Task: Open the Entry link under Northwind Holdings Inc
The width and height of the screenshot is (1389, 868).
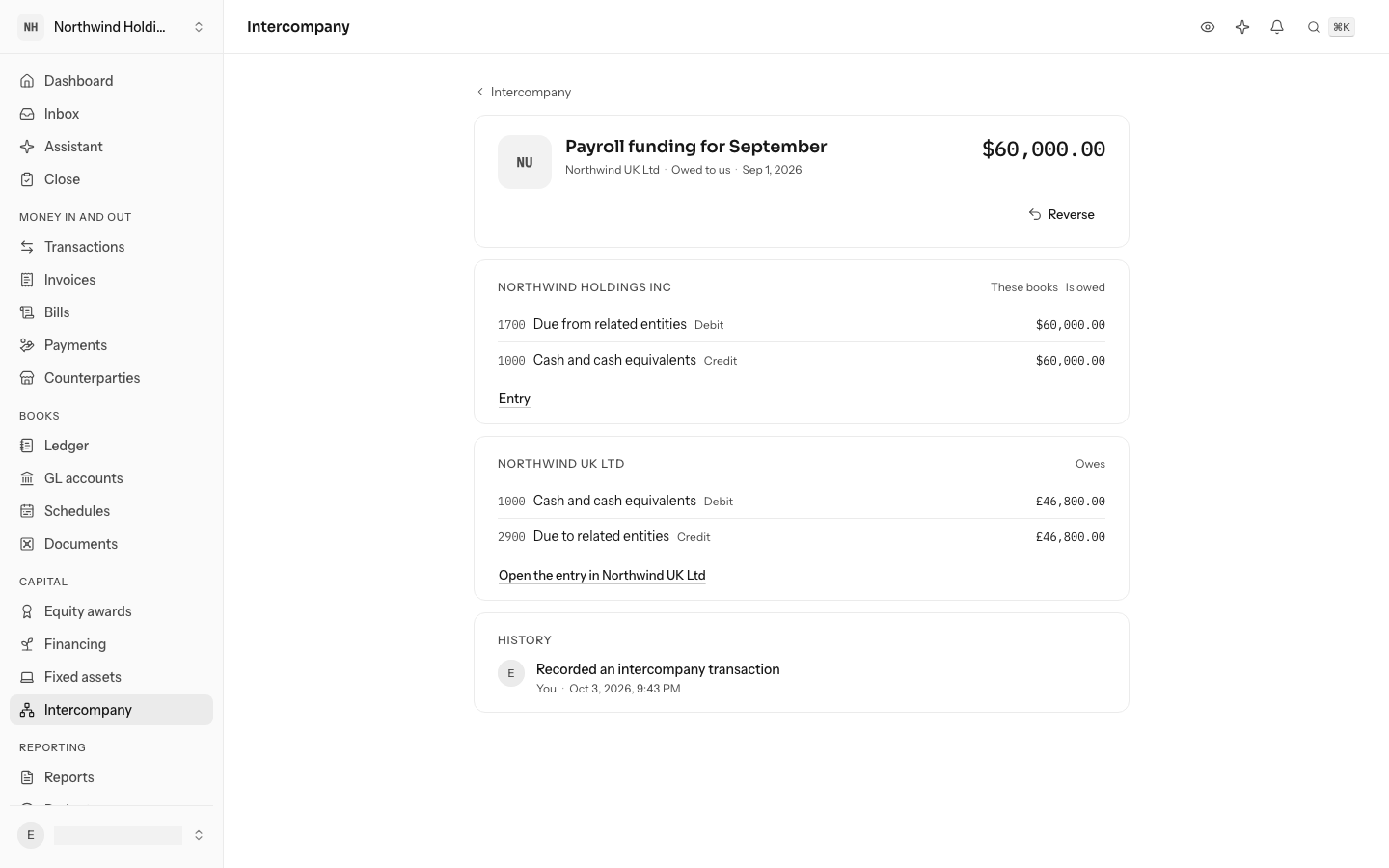Action: 514,398
